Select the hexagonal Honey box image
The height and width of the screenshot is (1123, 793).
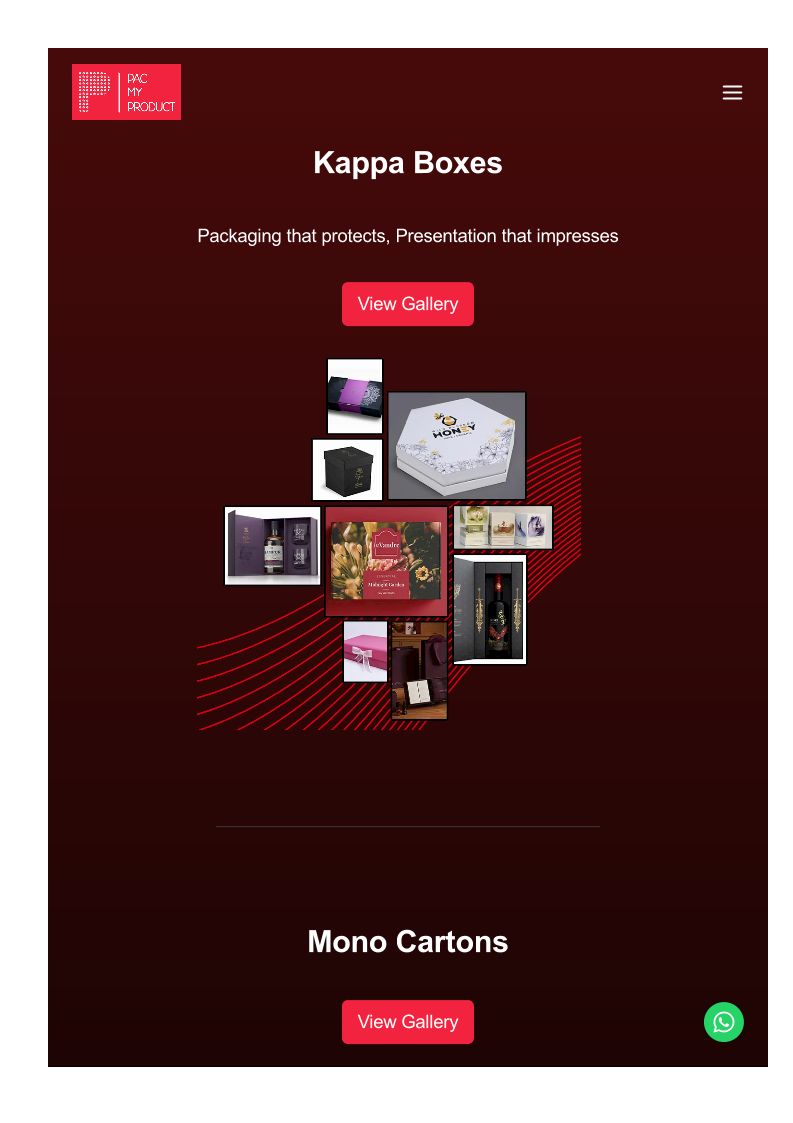[x=457, y=445]
